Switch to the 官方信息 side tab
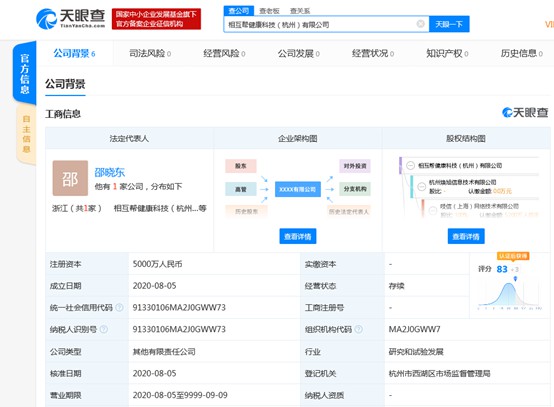 [24, 73]
